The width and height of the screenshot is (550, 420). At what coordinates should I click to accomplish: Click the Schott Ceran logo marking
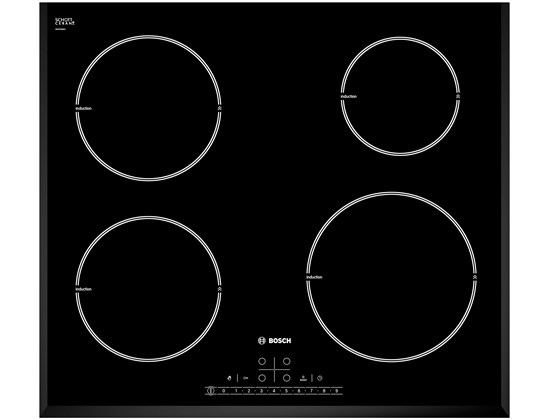point(65,22)
